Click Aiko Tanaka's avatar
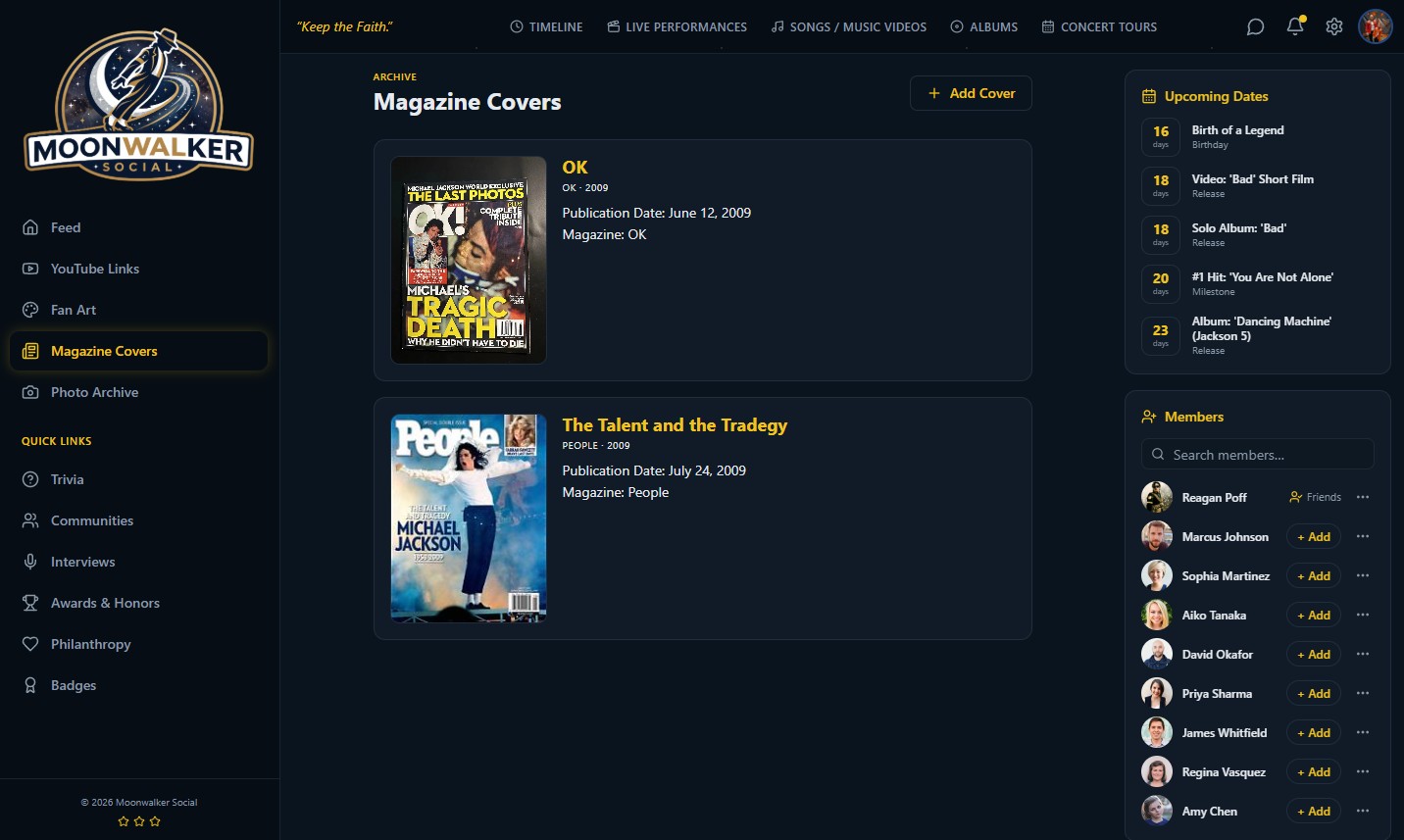 (x=1157, y=615)
